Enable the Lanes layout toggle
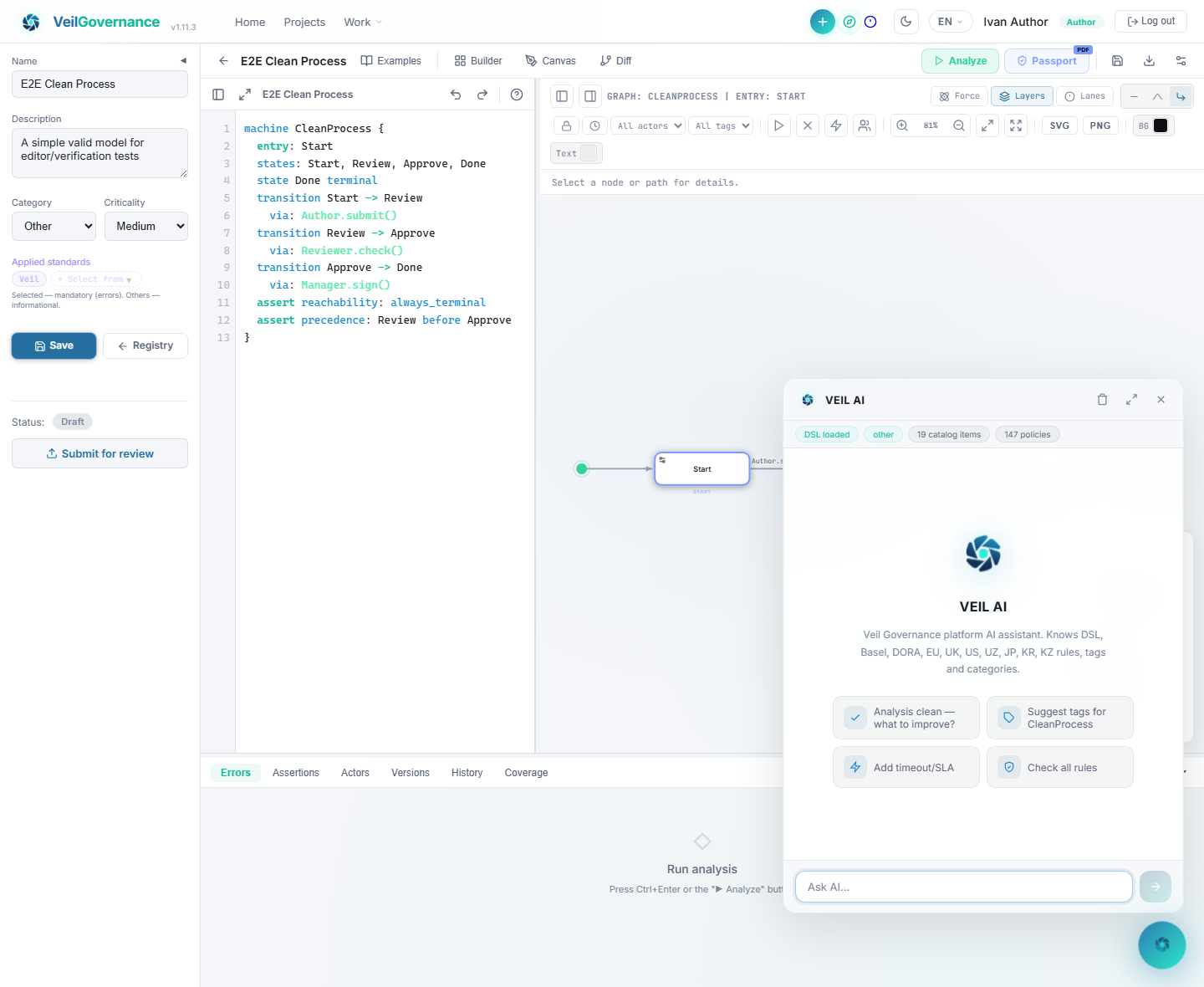This screenshot has width=1204, height=987. tap(1084, 96)
